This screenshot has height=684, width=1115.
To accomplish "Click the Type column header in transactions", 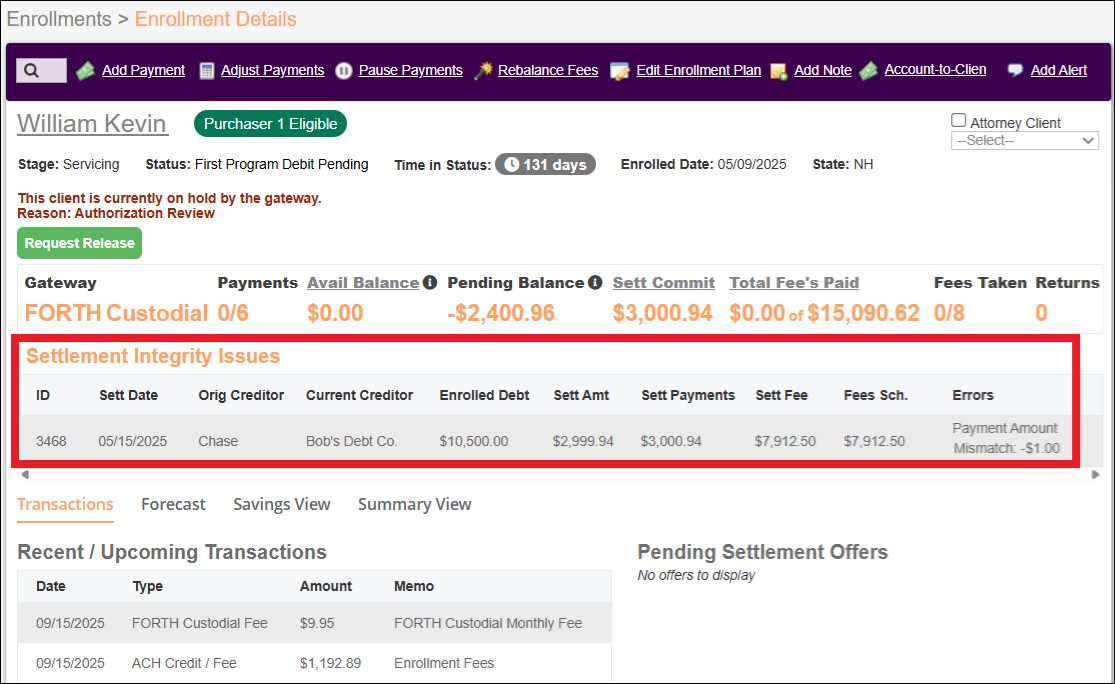I will (x=147, y=586).
